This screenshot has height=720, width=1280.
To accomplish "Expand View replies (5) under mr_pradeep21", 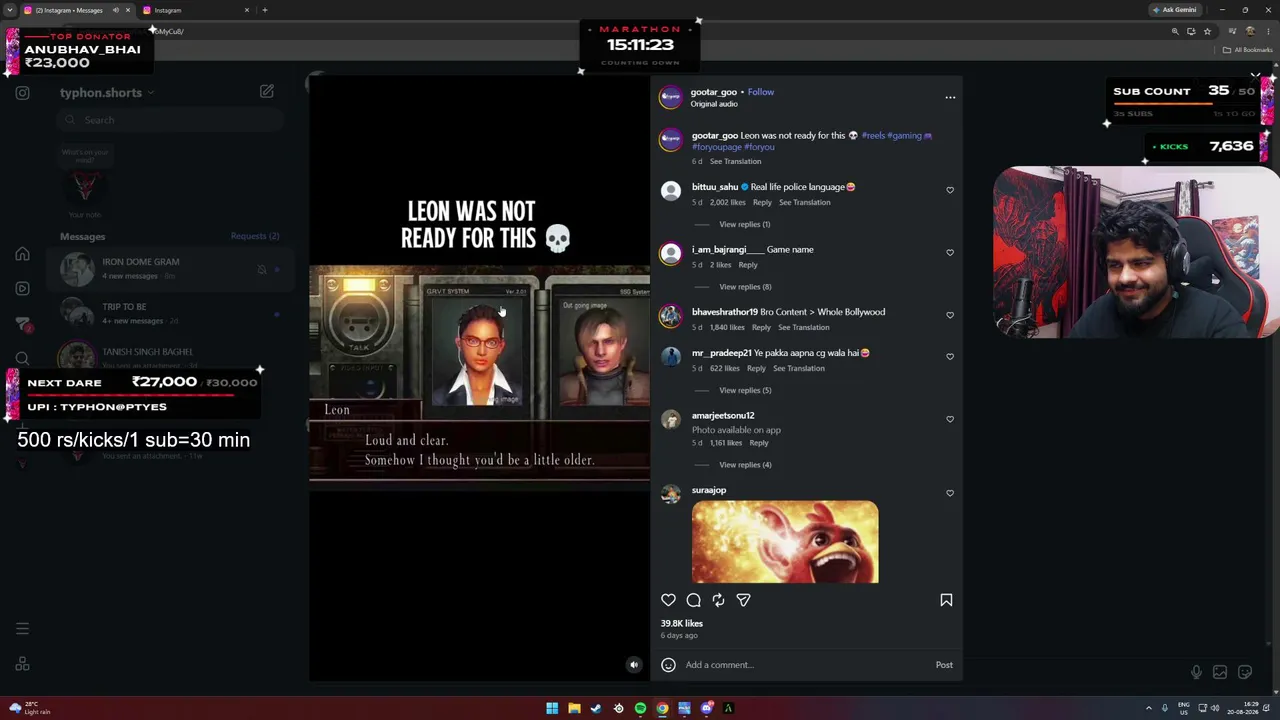I will pyautogui.click(x=745, y=390).
